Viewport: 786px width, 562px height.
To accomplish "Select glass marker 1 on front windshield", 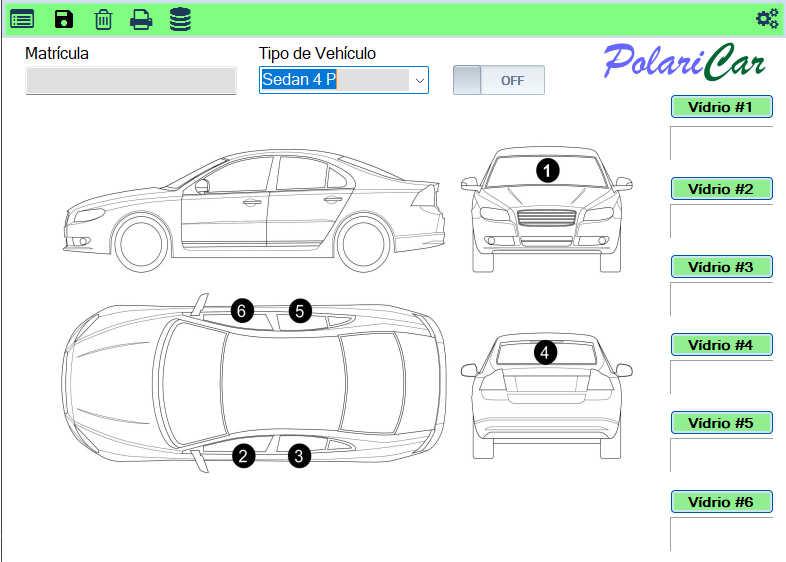I will 547,170.
